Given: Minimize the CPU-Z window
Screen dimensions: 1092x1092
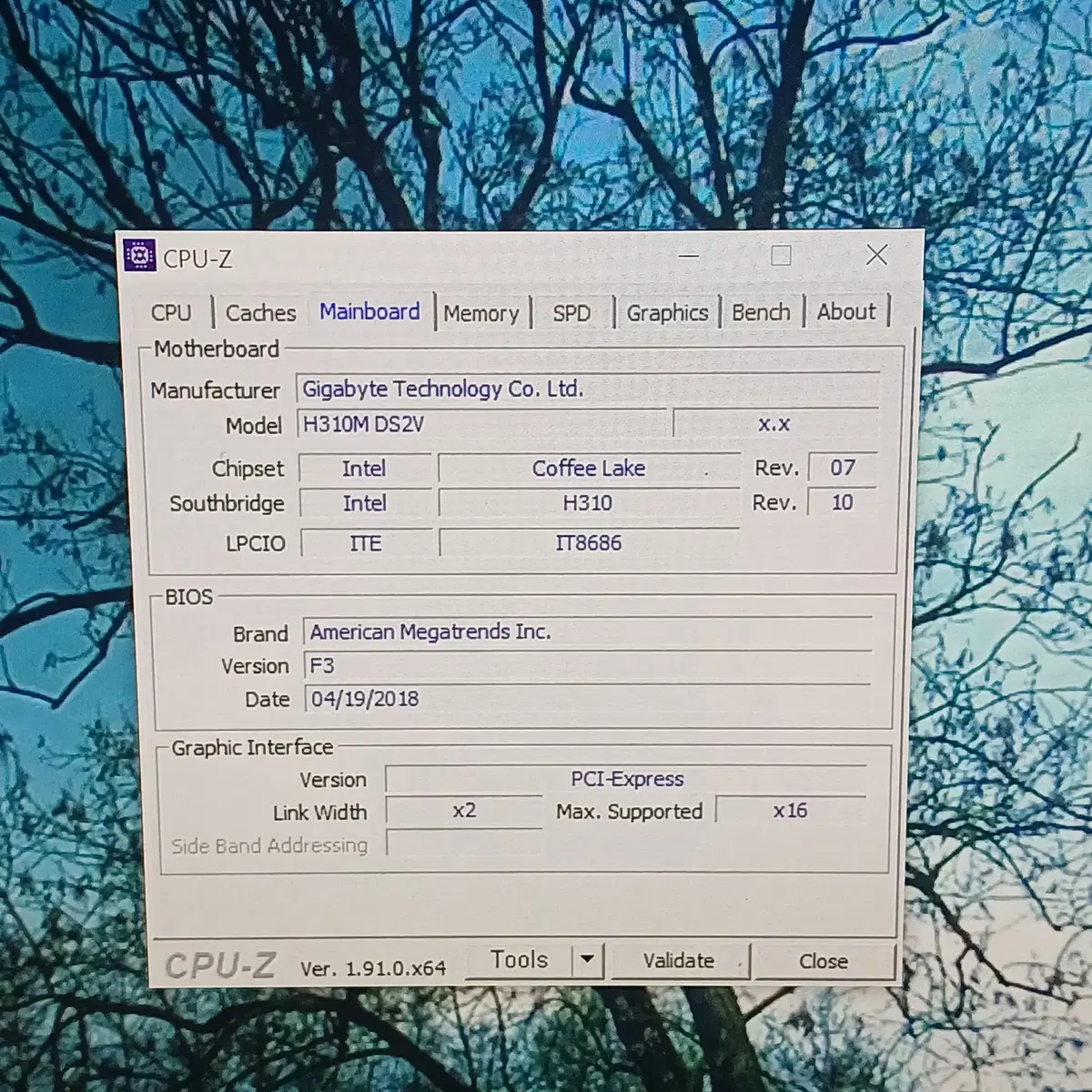Looking at the screenshot, I should pos(689,256).
